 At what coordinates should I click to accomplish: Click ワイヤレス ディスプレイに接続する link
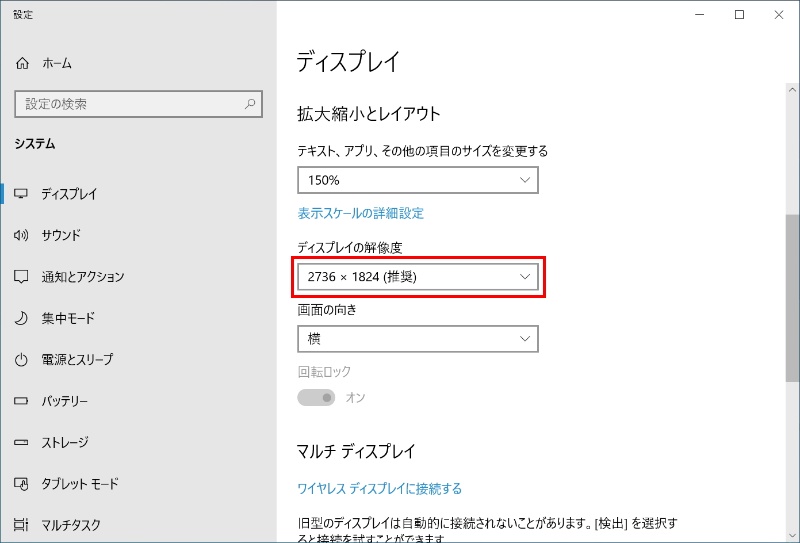point(380,489)
